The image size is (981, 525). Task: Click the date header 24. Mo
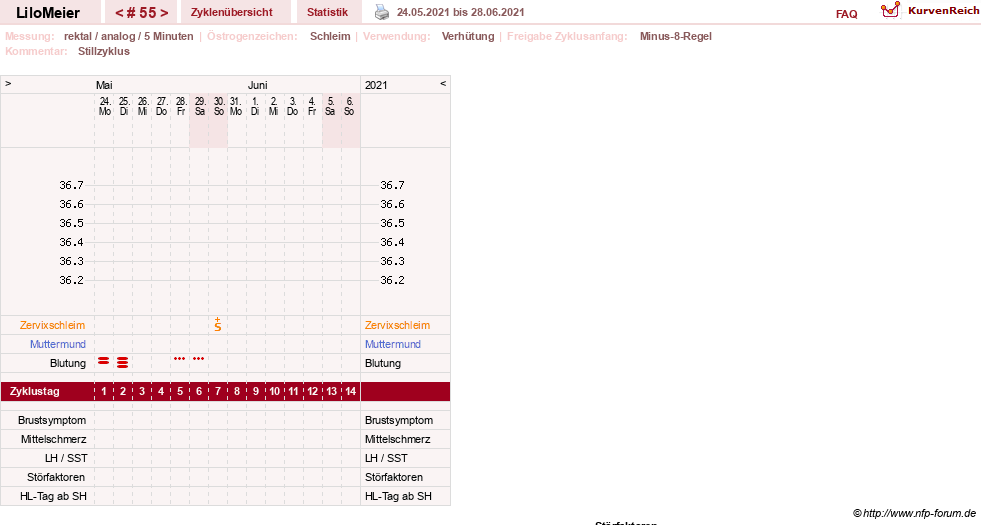click(x=104, y=106)
